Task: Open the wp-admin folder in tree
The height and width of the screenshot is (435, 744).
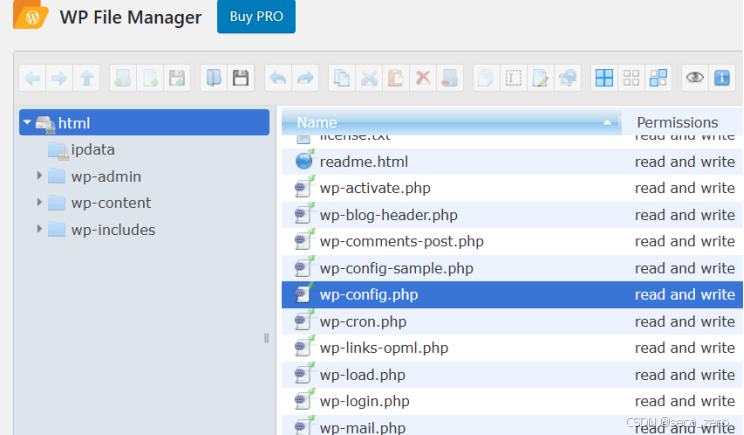Action: [x=106, y=176]
